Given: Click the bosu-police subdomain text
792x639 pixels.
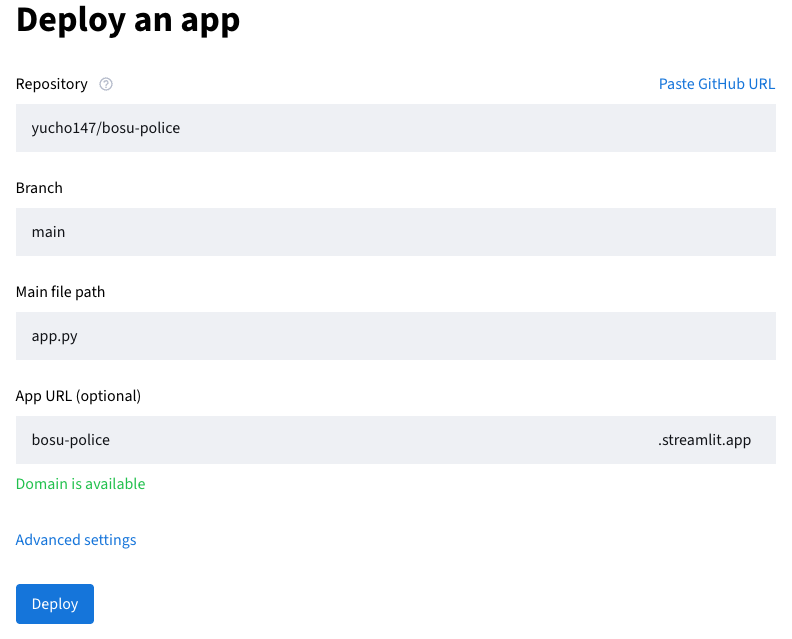Looking at the screenshot, I should click(x=71, y=440).
